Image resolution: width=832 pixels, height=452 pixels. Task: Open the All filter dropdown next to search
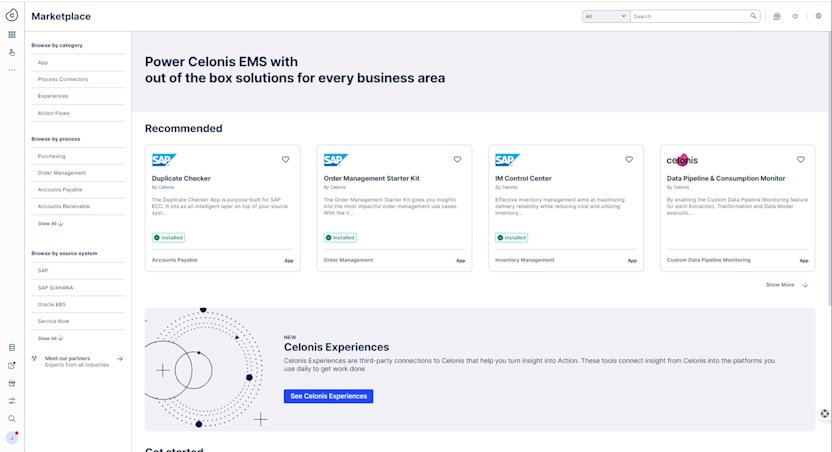pyautogui.click(x=606, y=16)
